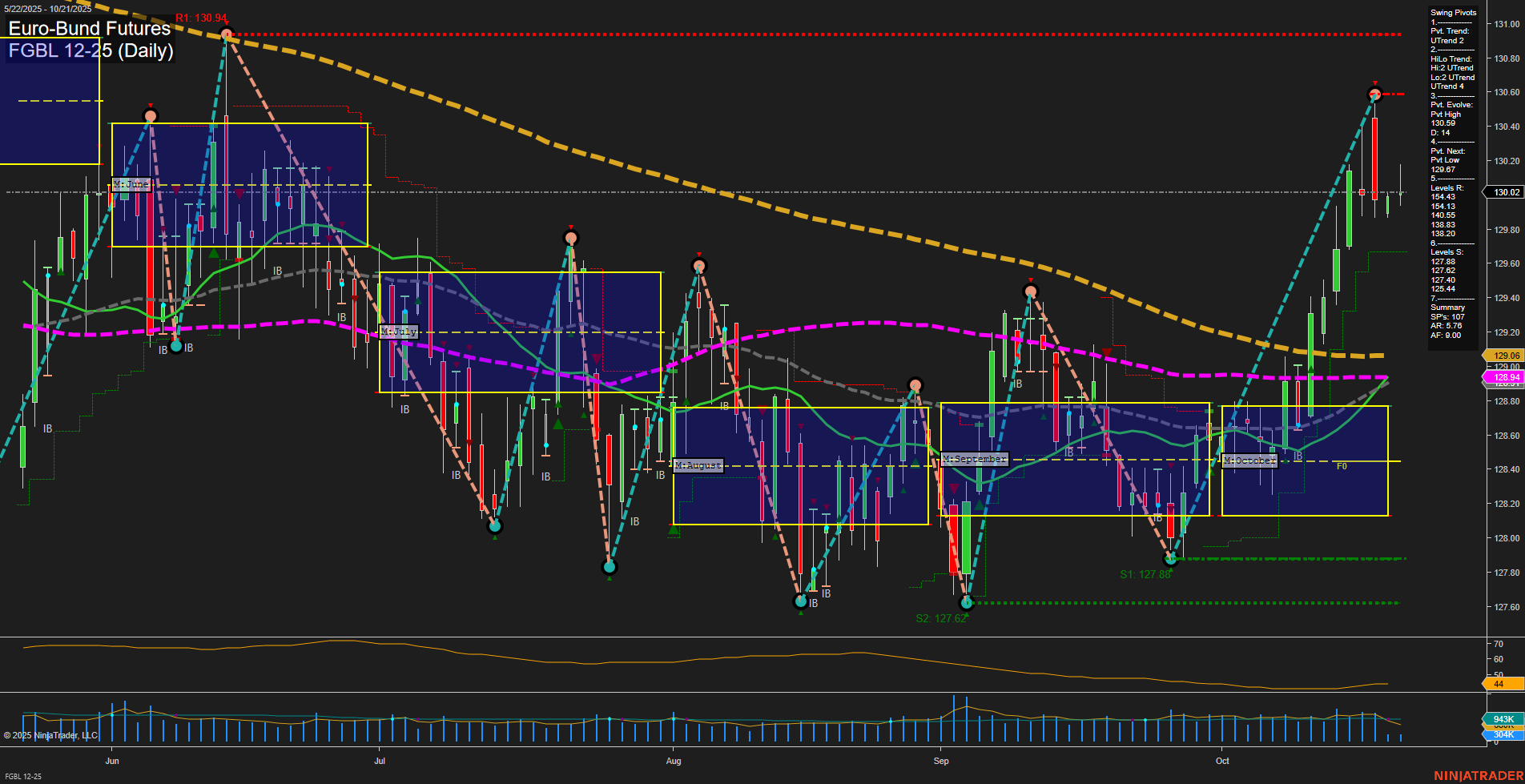Select the M:June monthly range label
The height and width of the screenshot is (784, 1525).
click(x=132, y=185)
